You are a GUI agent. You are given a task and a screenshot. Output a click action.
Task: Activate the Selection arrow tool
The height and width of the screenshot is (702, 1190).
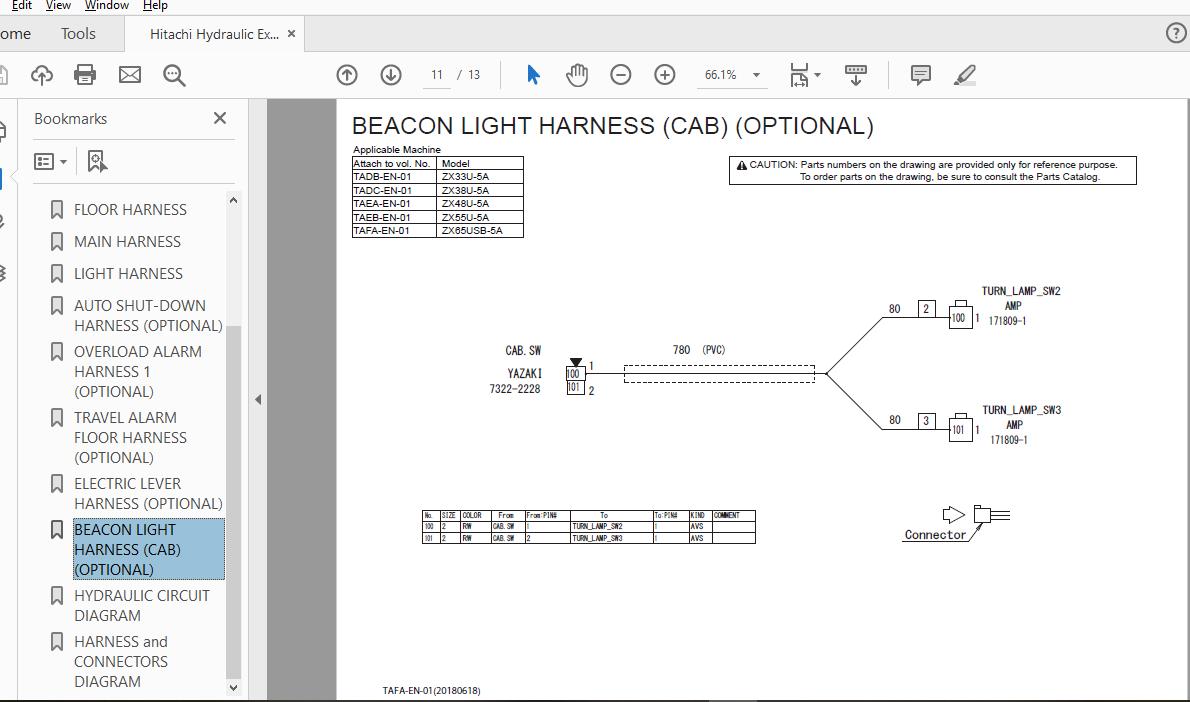point(533,75)
